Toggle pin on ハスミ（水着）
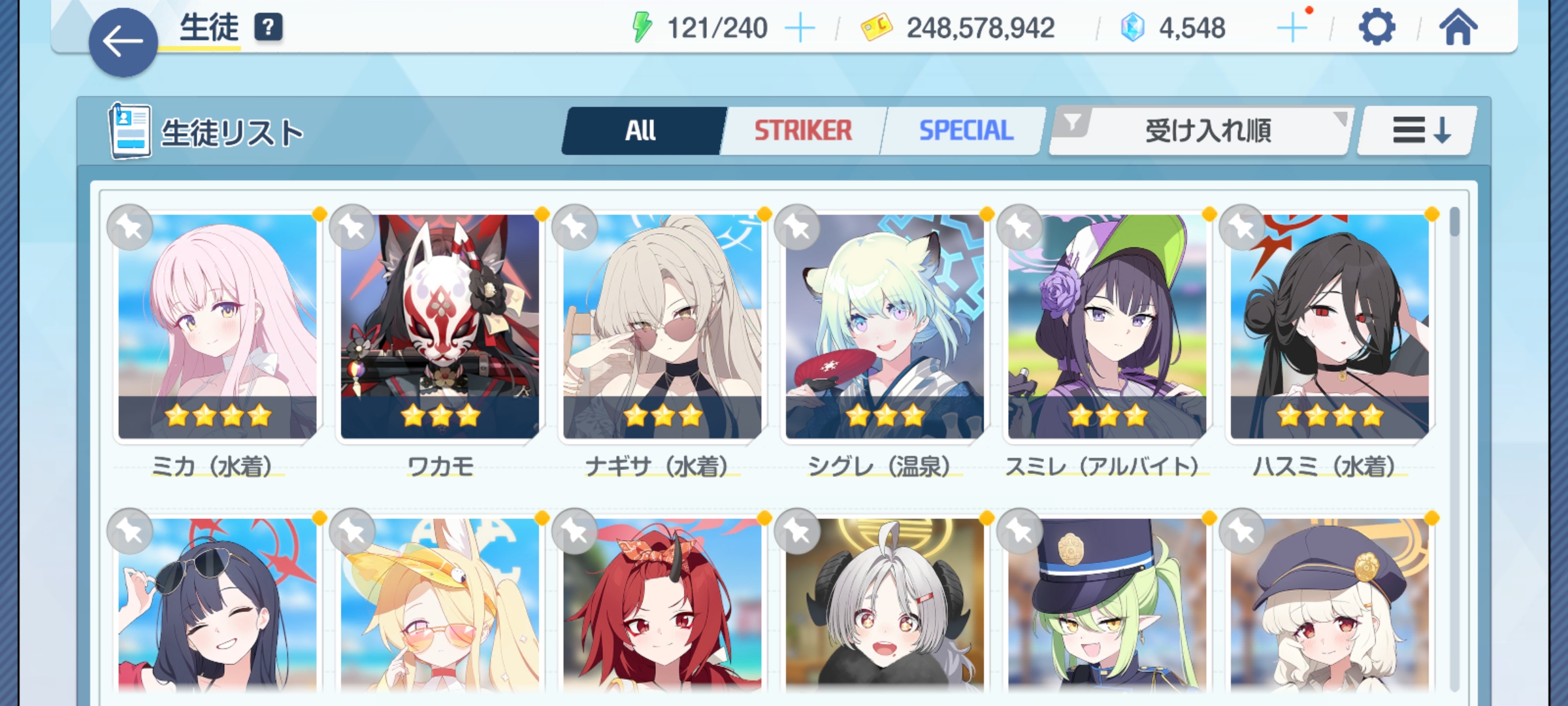This screenshot has width=1568, height=706. [x=1242, y=227]
